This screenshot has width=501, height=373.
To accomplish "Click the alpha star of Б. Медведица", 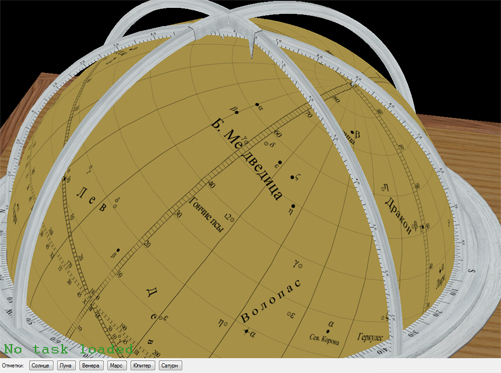I will 257,105.
